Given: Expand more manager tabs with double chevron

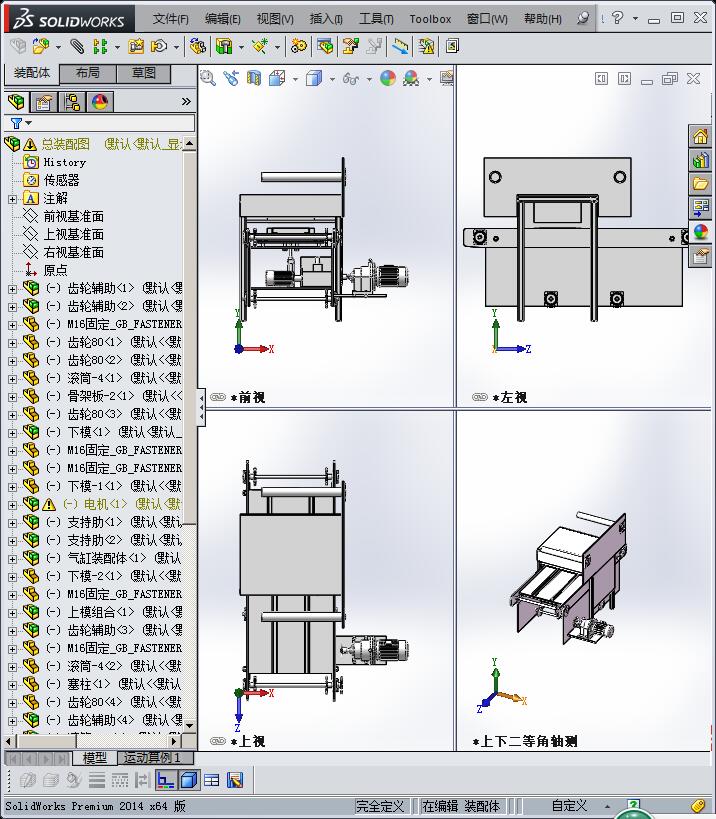Looking at the screenshot, I should coord(186,101).
